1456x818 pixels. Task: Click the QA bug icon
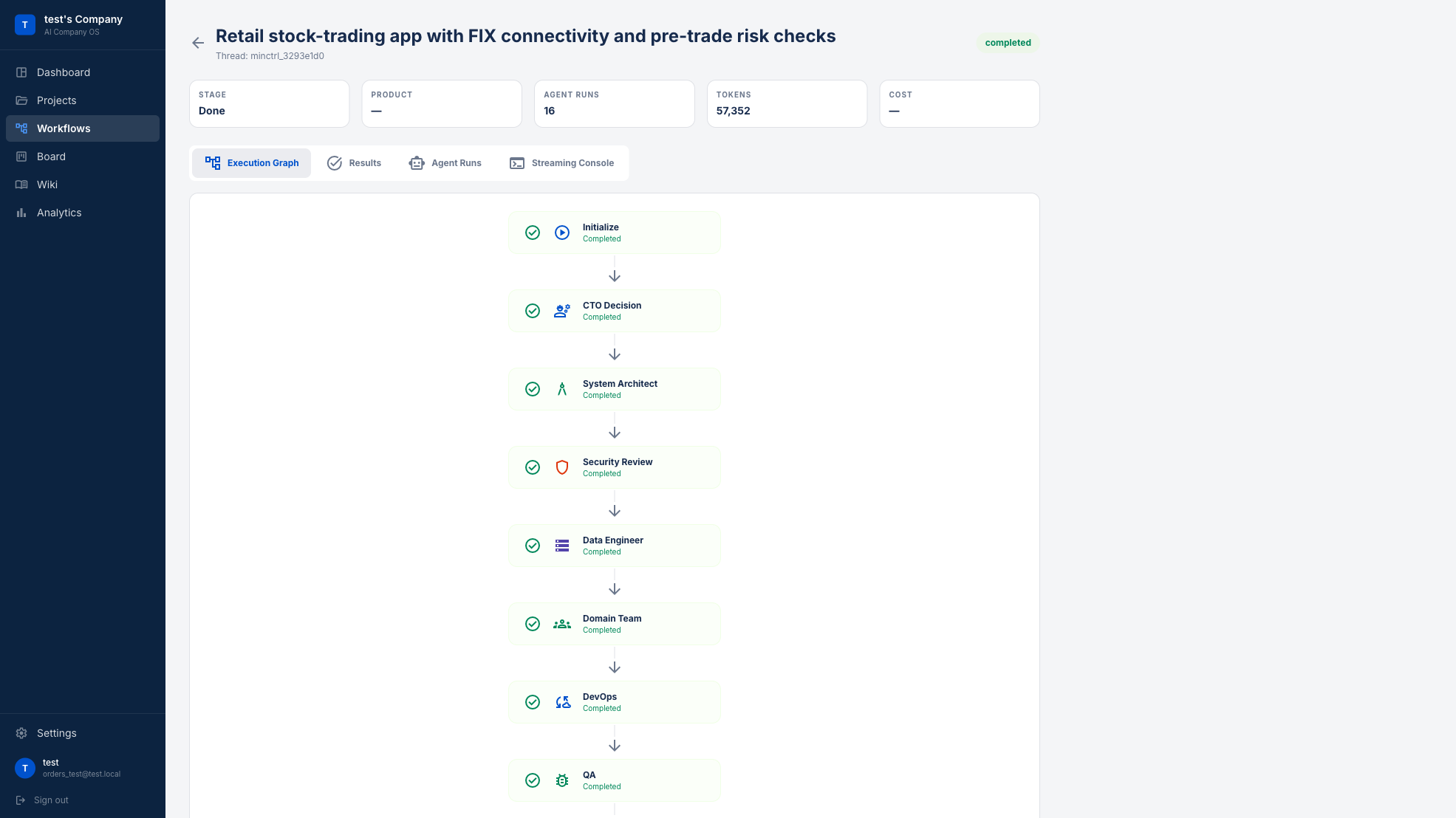pyautogui.click(x=562, y=780)
